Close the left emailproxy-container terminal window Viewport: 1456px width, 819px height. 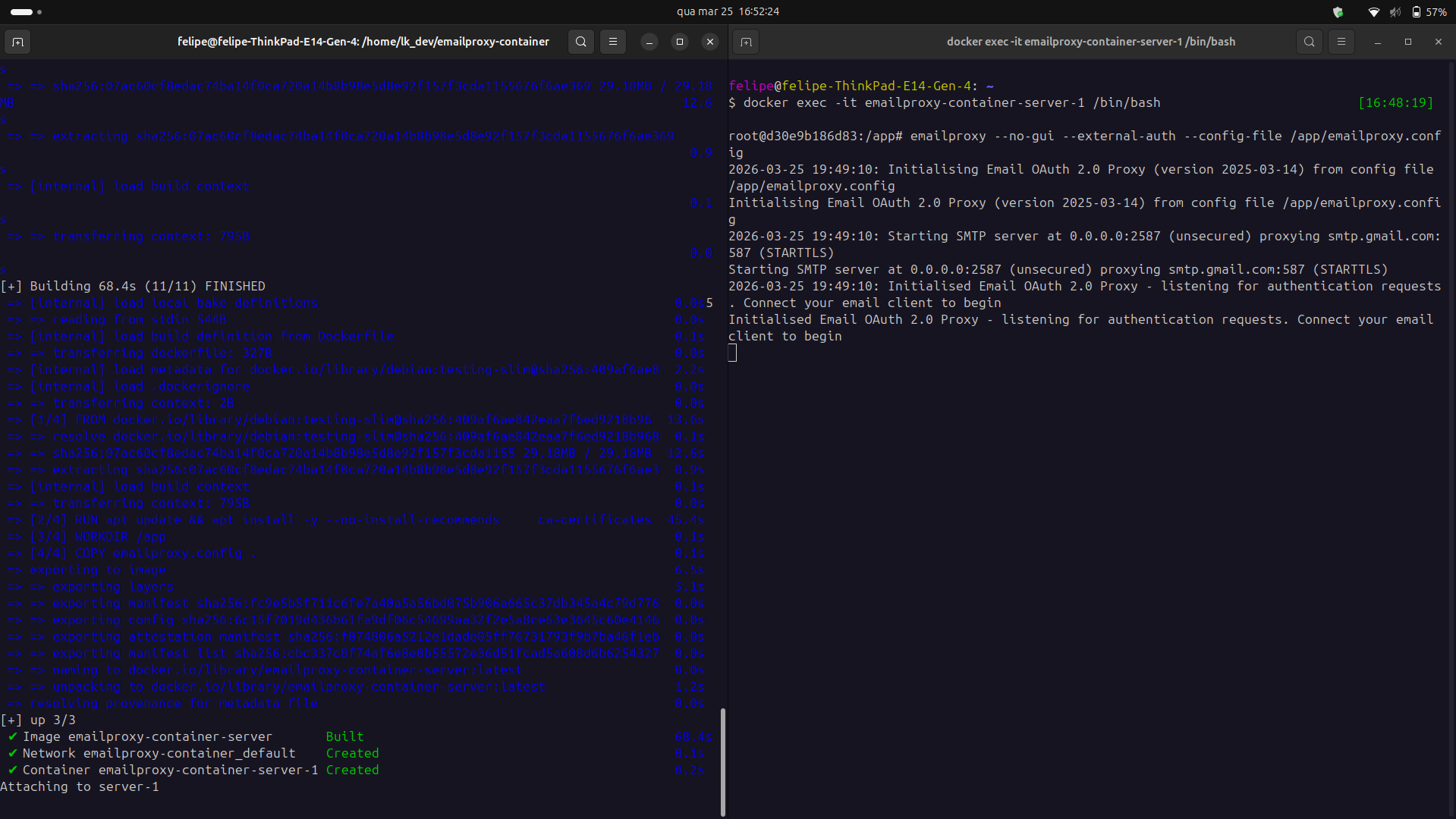pyautogui.click(x=710, y=42)
